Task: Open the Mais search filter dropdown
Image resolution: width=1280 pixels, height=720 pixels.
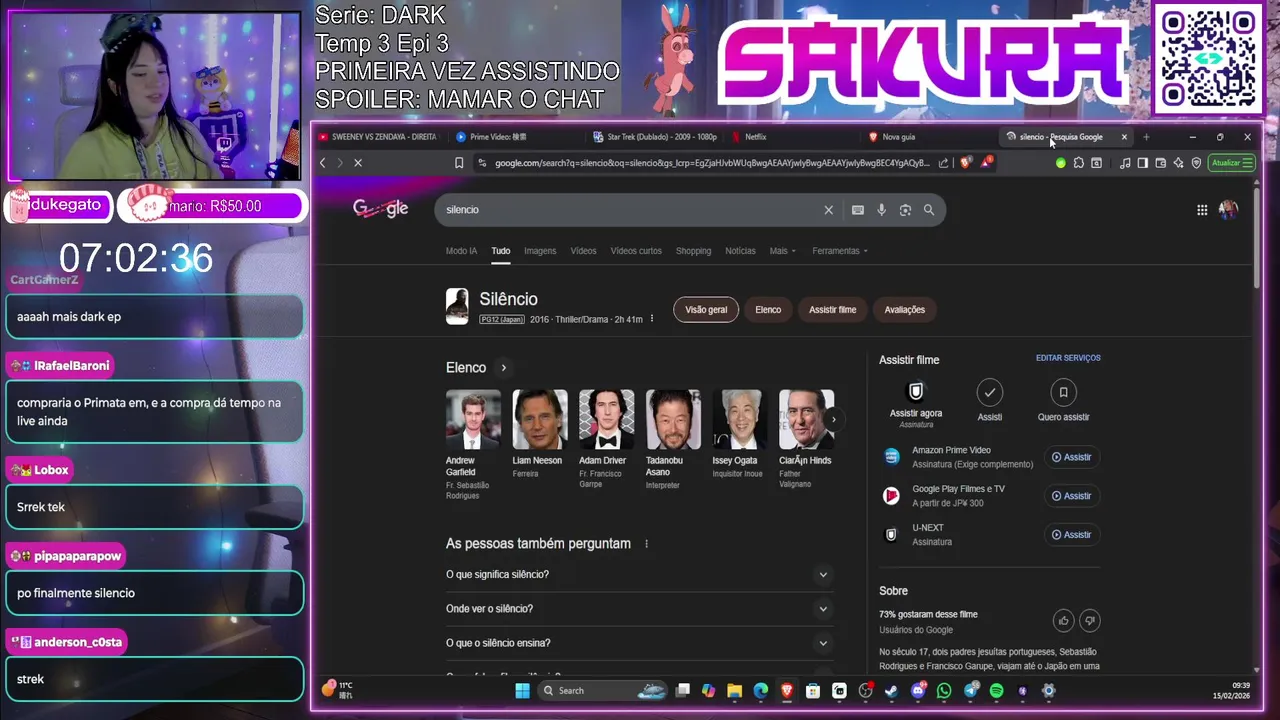Action: (x=783, y=251)
